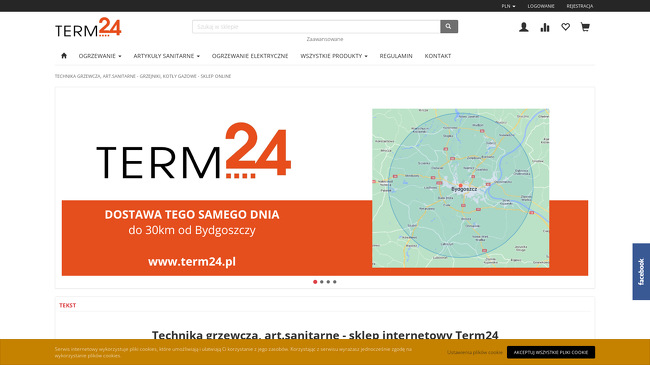The width and height of the screenshot is (650, 365).
Task: Expand the PLN currency dropdown
Action: tap(508, 6)
